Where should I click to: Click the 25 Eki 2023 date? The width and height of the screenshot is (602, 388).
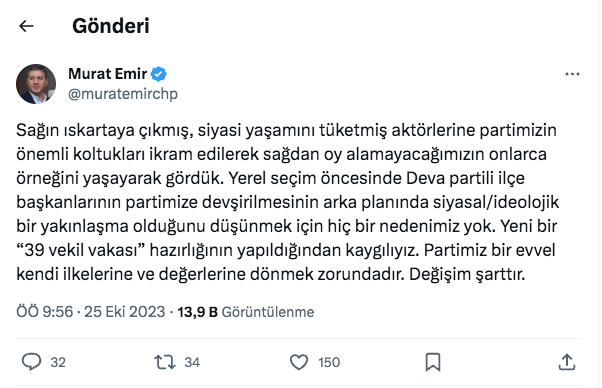[124, 312]
